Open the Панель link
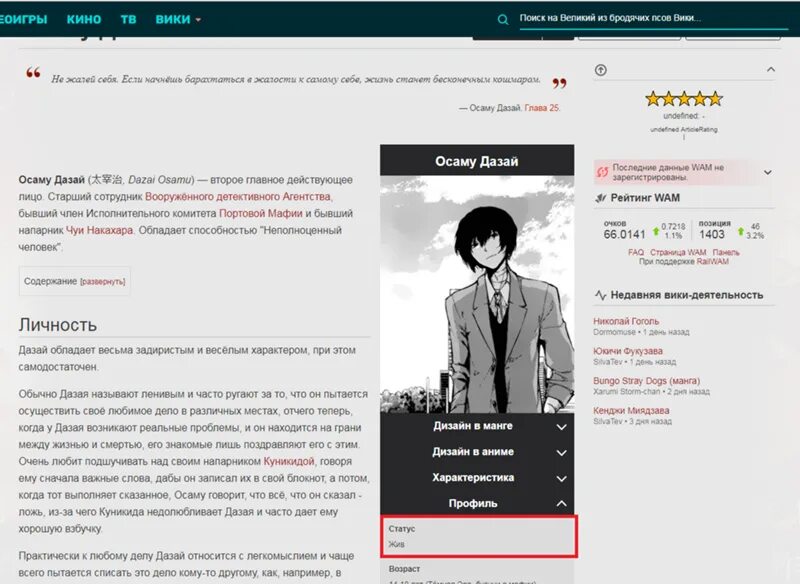 [x=726, y=252]
